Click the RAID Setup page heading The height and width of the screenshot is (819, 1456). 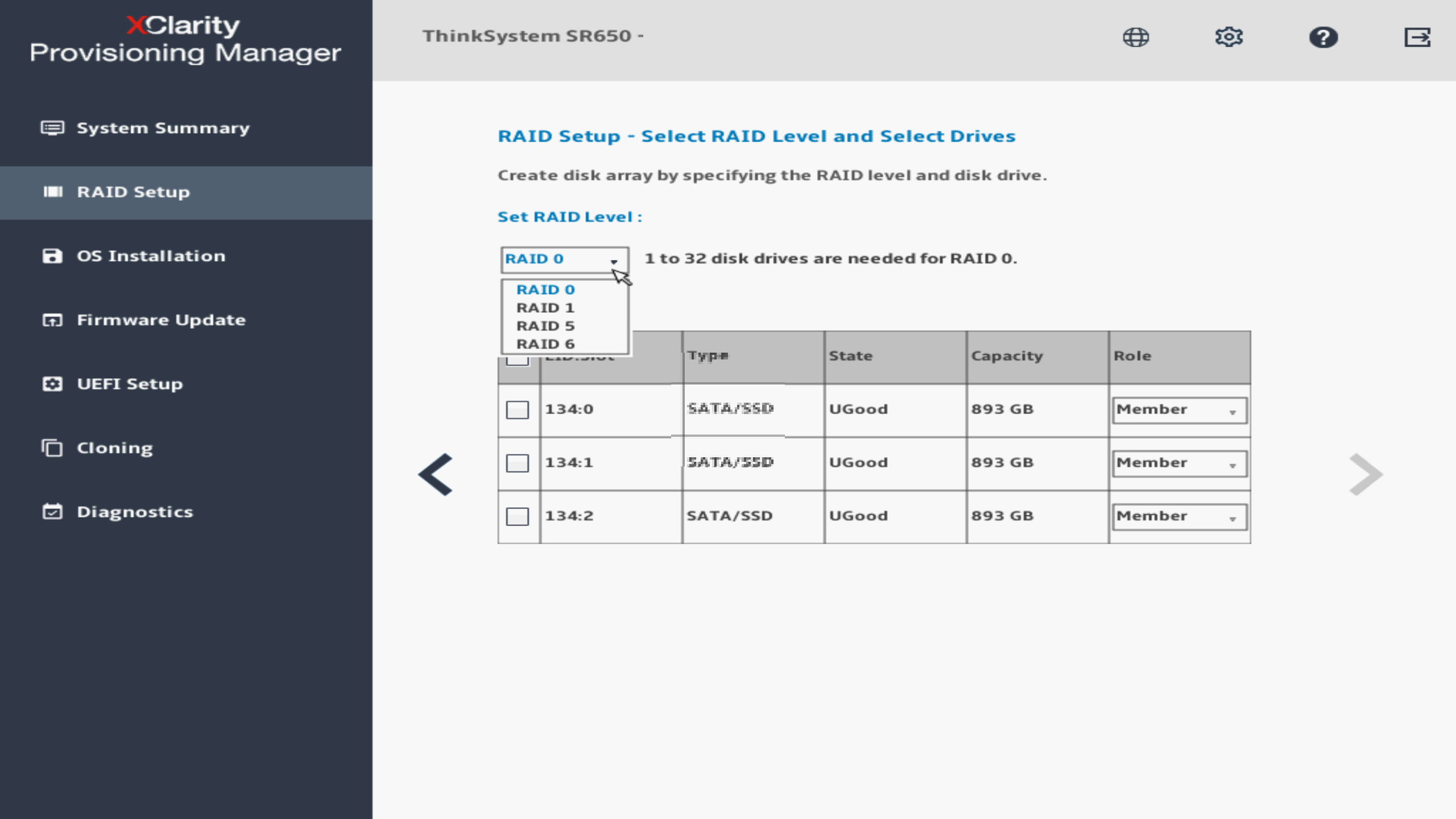[756, 136]
